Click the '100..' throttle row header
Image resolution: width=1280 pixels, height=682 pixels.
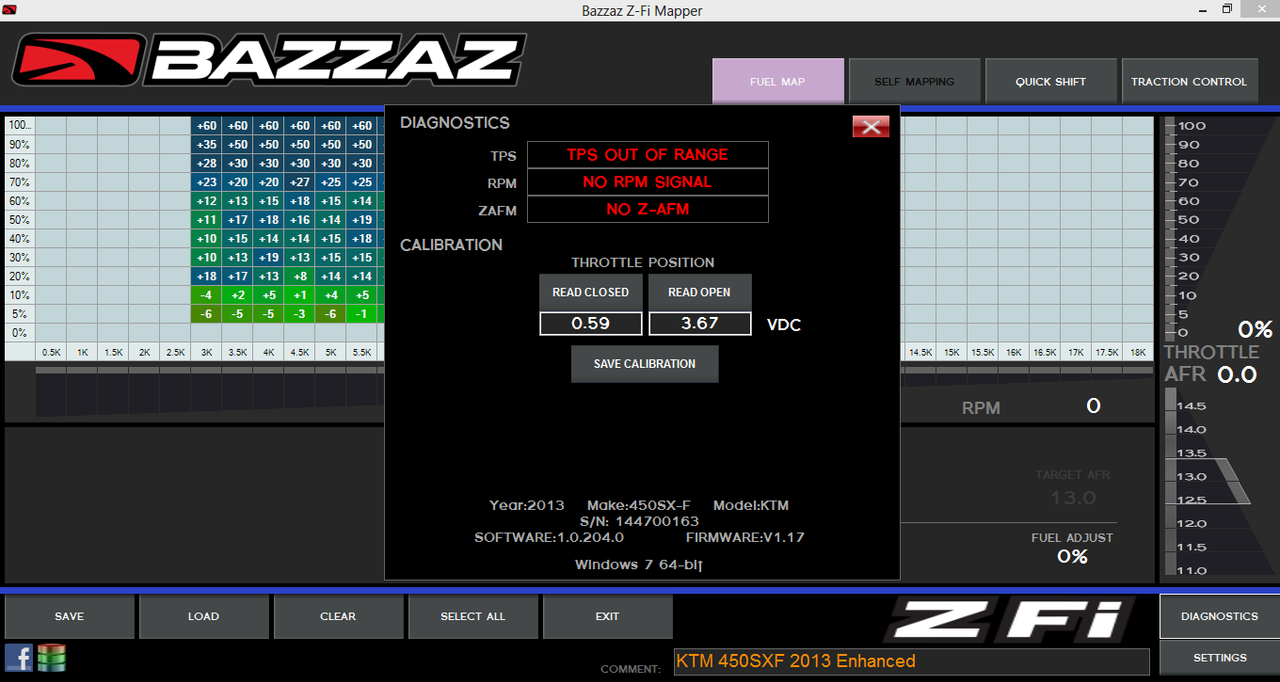(19, 126)
